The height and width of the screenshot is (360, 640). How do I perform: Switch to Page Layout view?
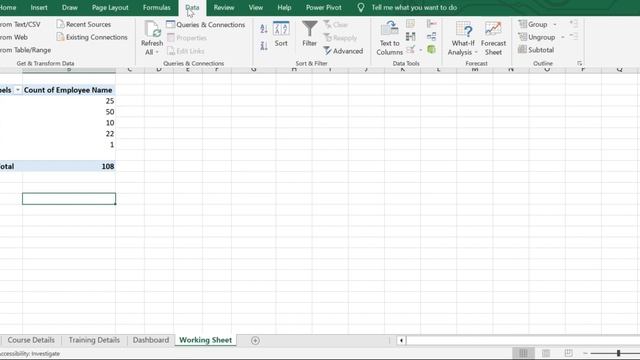[546, 353]
